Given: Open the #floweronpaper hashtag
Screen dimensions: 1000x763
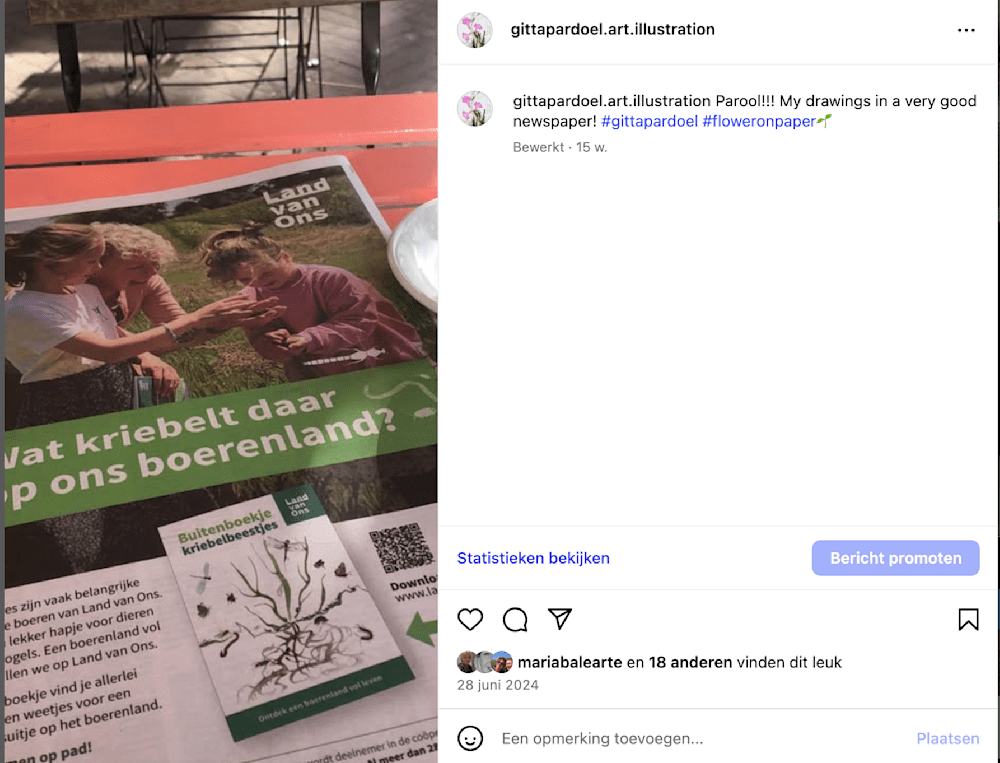Looking at the screenshot, I should tap(759, 121).
